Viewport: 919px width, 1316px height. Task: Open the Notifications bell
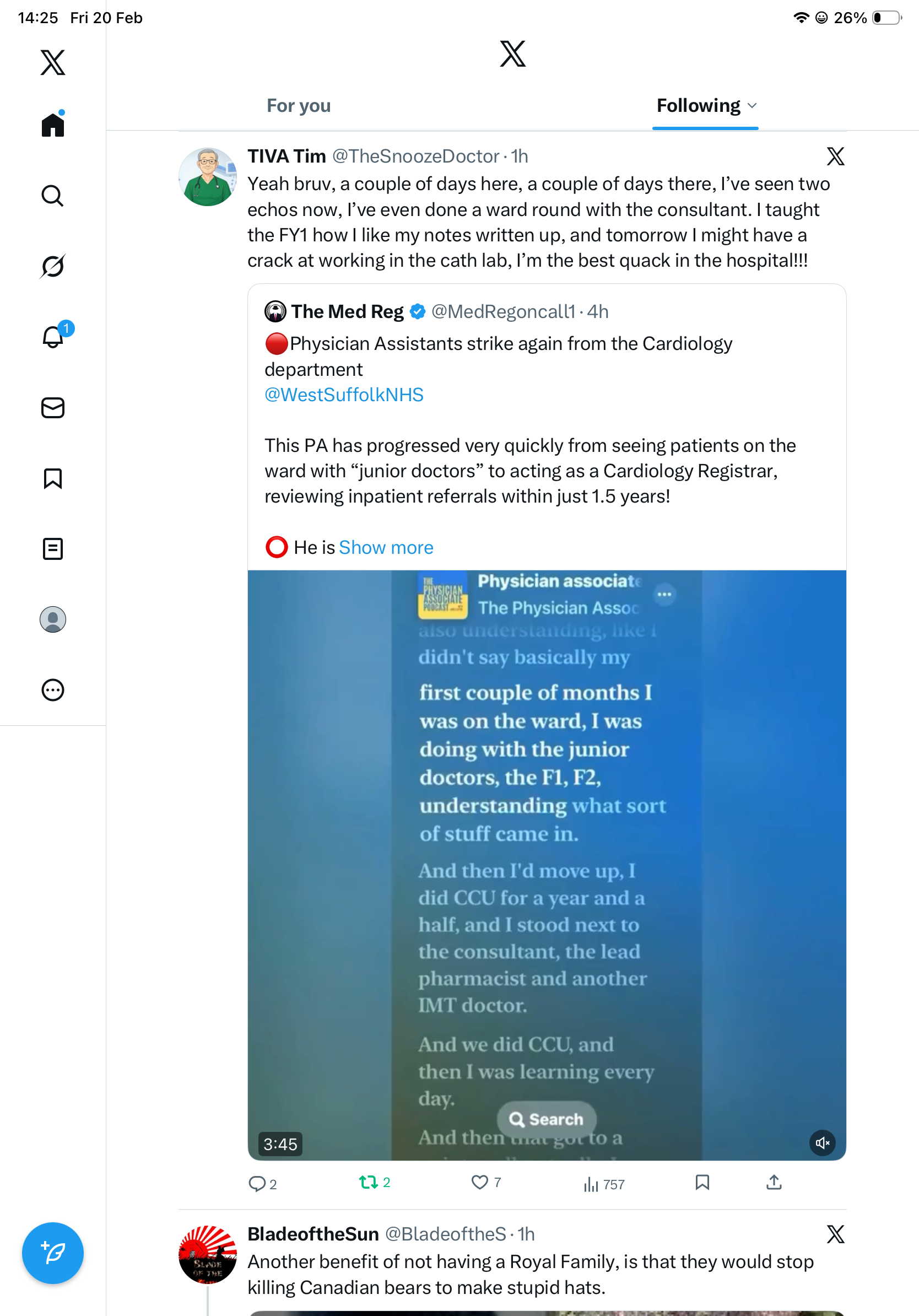pyautogui.click(x=53, y=337)
